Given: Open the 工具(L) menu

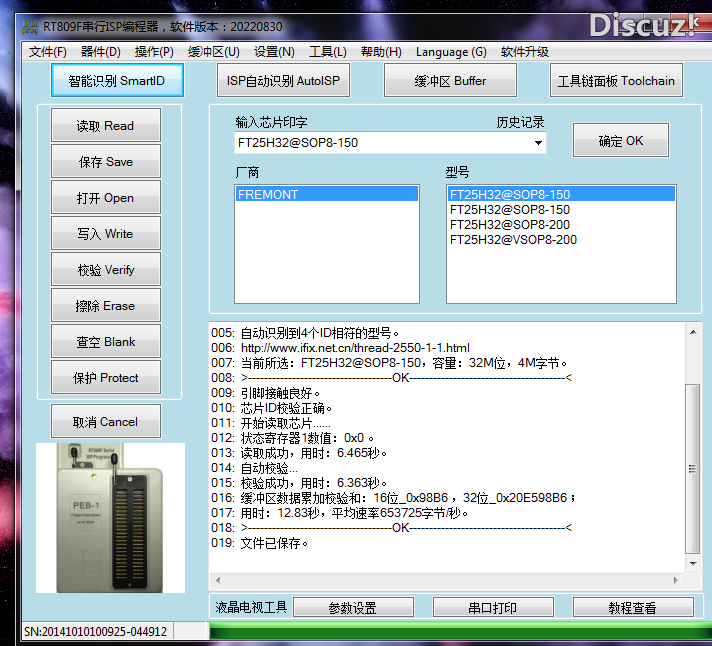Looking at the screenshot, I should coord(327,52).
